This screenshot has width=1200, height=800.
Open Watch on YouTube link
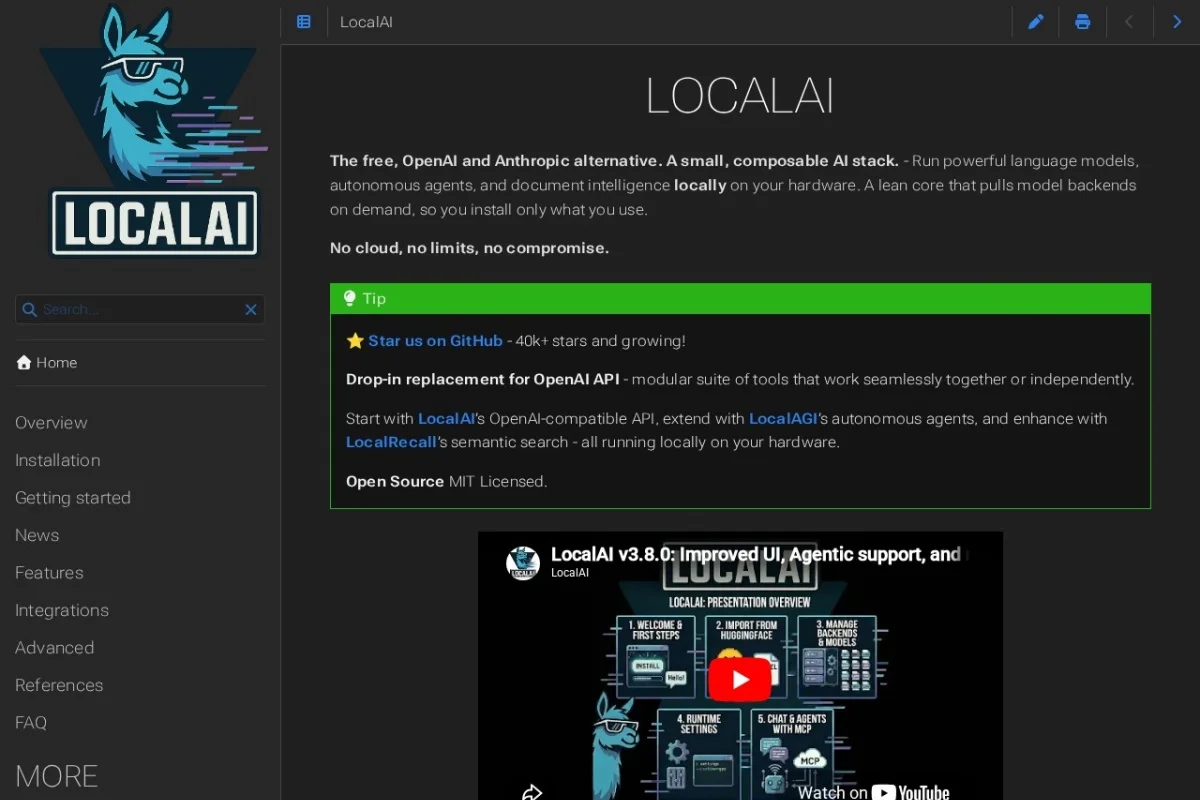(873, 791)
